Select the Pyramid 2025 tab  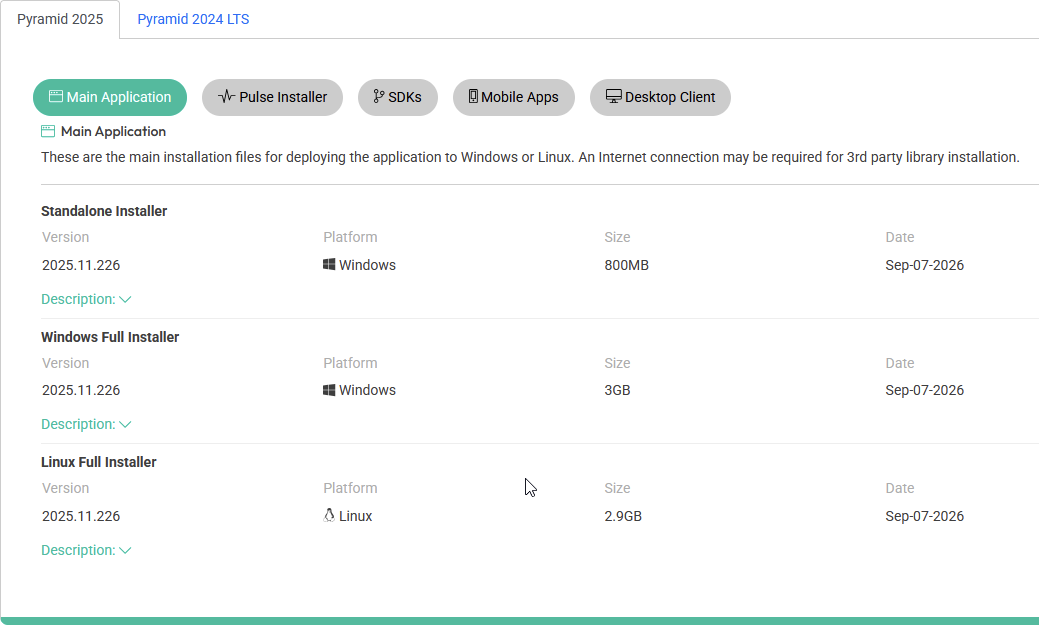60,19
